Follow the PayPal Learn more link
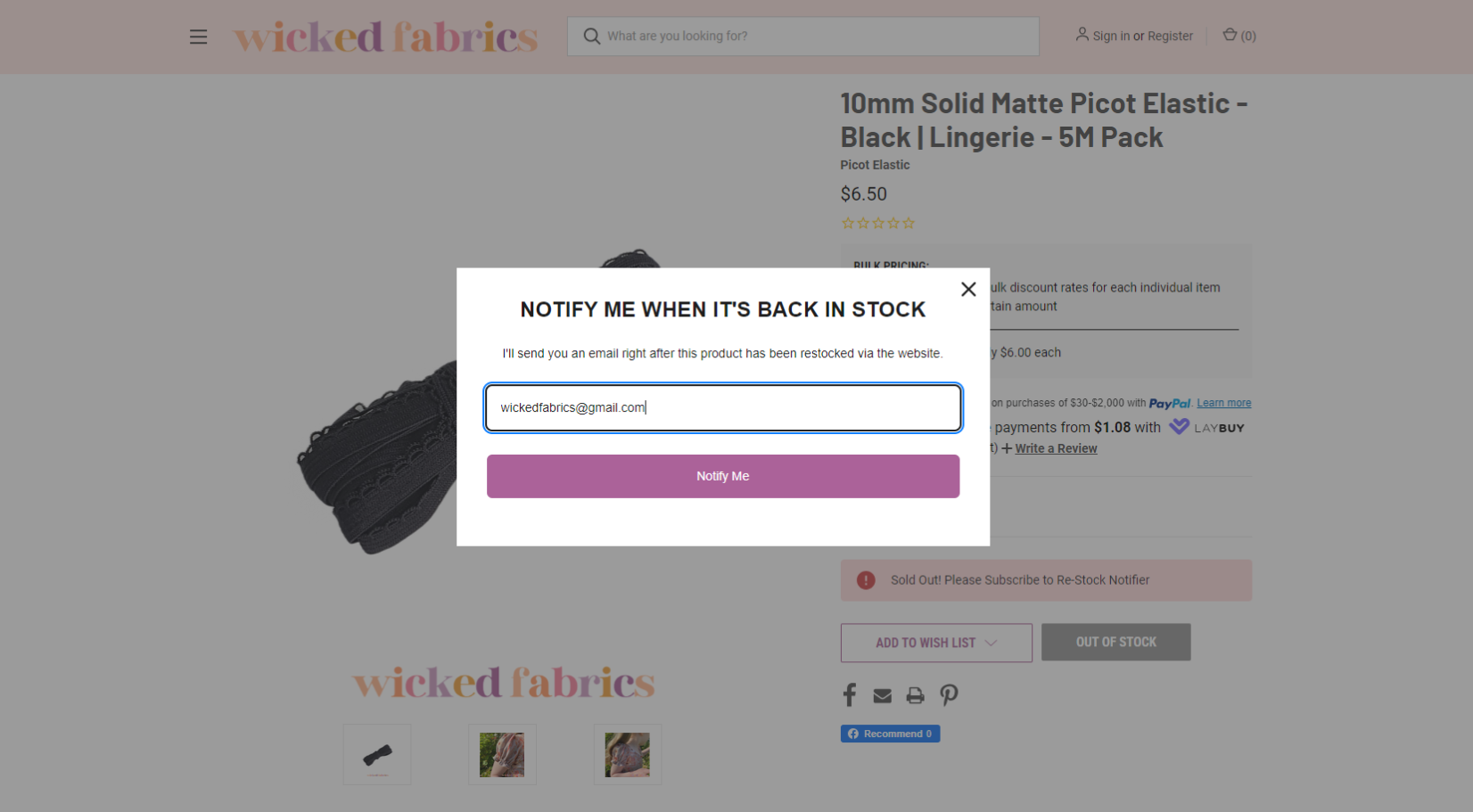The height and width of the screenshot is (812, 1473). tap(1223, 403)
